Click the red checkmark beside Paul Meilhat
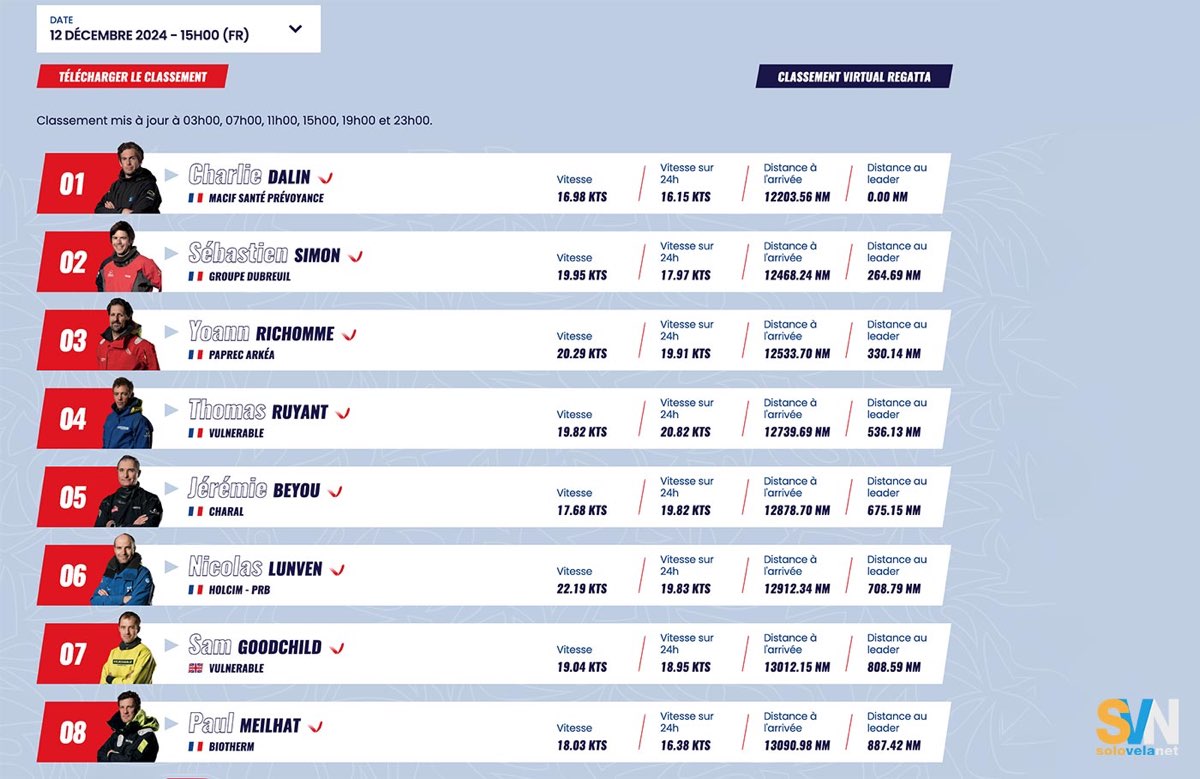The height and width of the screenshot is (779, 1200). (315, 727)
